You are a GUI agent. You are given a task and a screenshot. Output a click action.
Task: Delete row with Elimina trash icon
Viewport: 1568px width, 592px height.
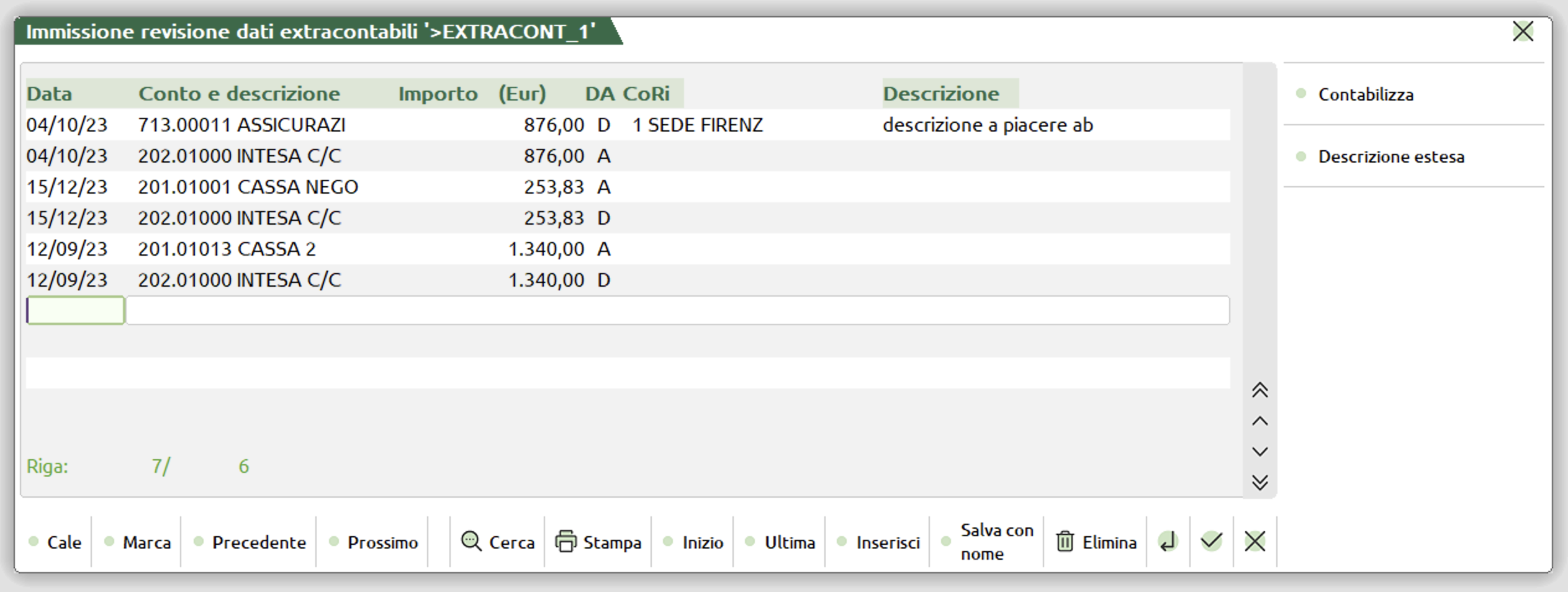(1065, 542)
